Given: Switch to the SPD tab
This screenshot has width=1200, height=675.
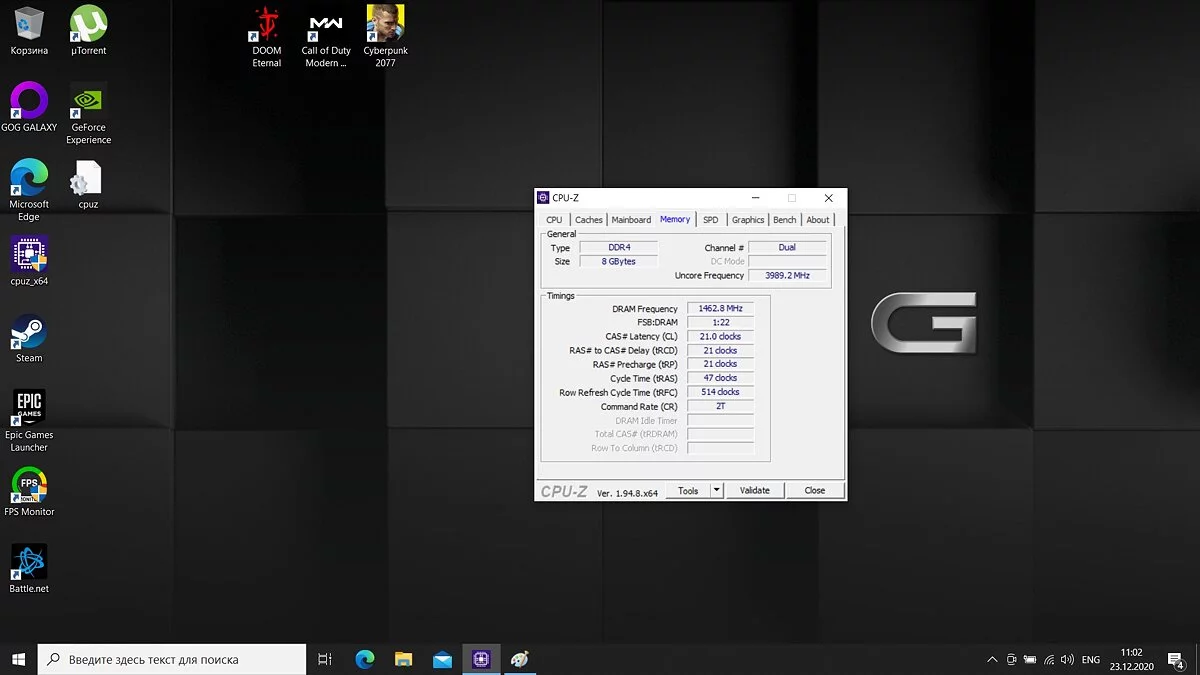Looking at the screenshot, I should pyautogui.click(x=710, y=220).
